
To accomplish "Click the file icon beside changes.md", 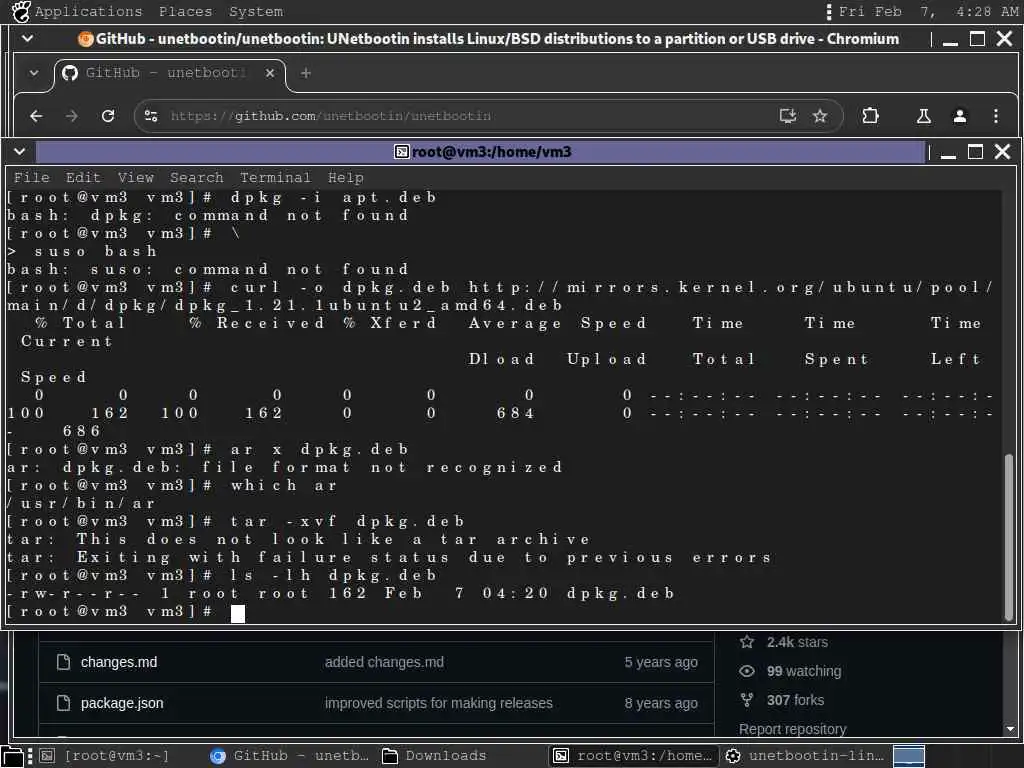I will click(63, 662).
